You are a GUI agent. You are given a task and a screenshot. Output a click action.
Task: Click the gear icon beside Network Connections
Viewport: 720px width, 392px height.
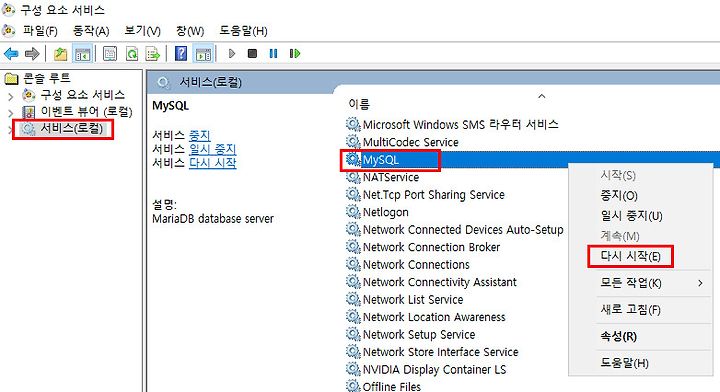pos(353,264)
